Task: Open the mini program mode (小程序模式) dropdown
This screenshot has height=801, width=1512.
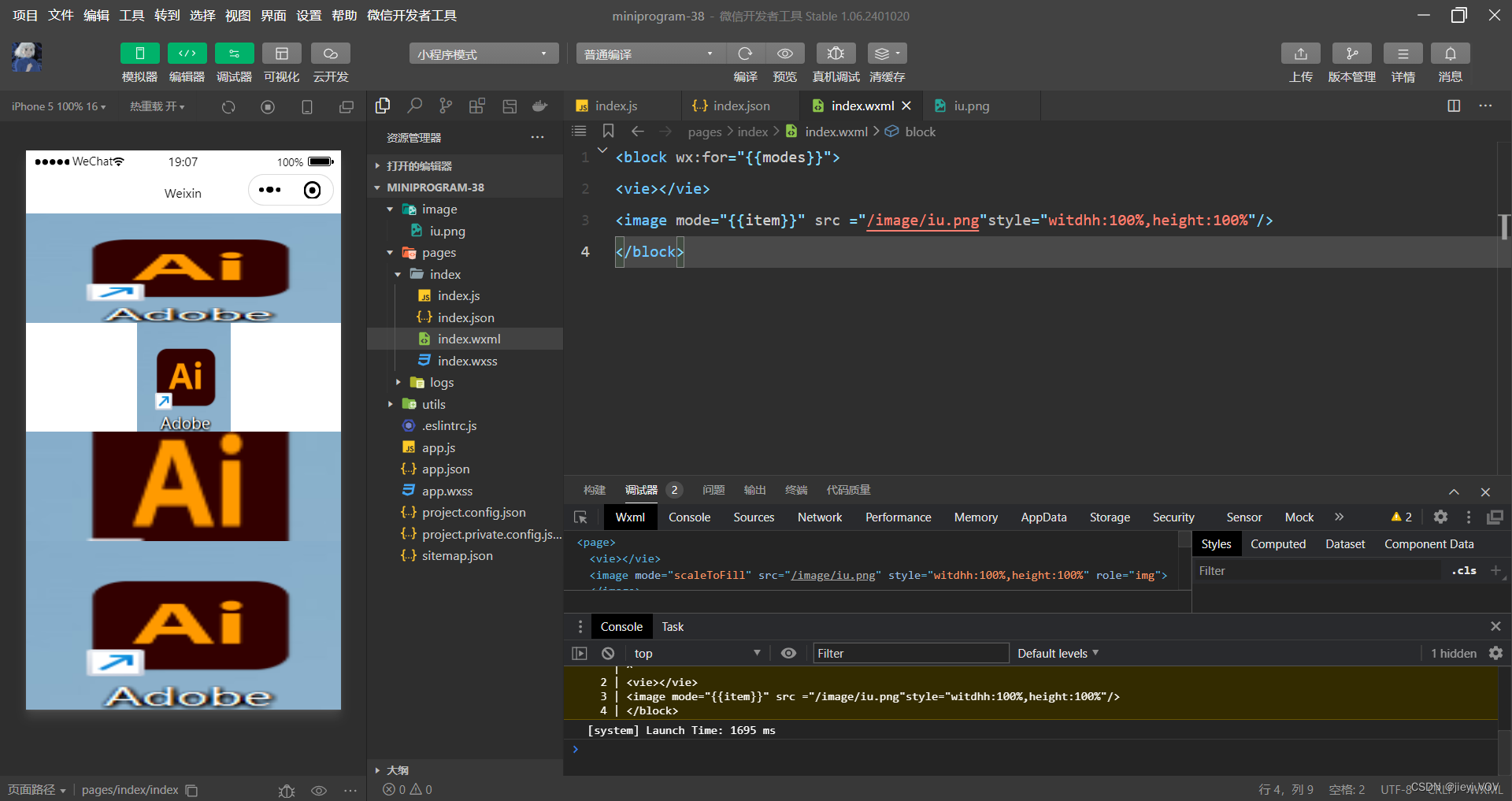Action: point(484,54)
